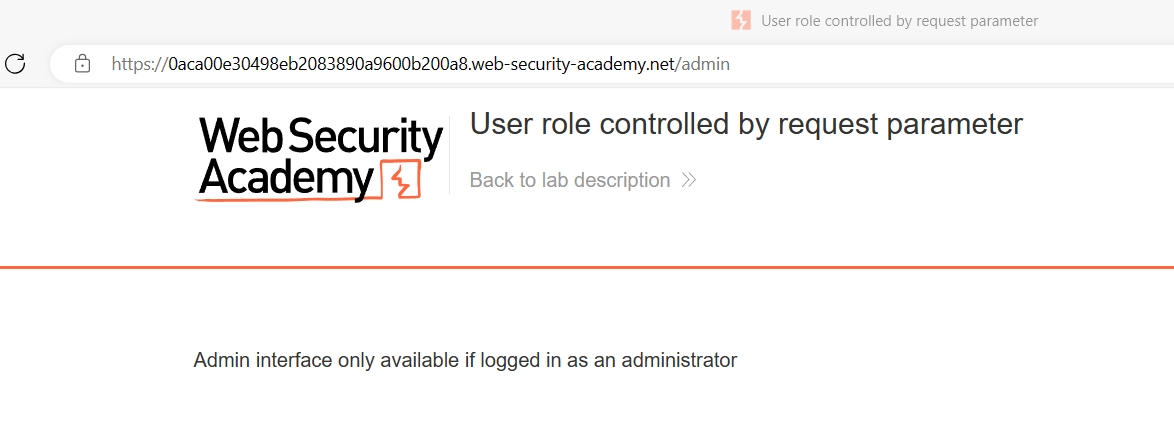This screenshot has height=437, width=1174.
Task: Click the web-security-academy.net domain in the address bar
Action: click(x=574, y=64)
